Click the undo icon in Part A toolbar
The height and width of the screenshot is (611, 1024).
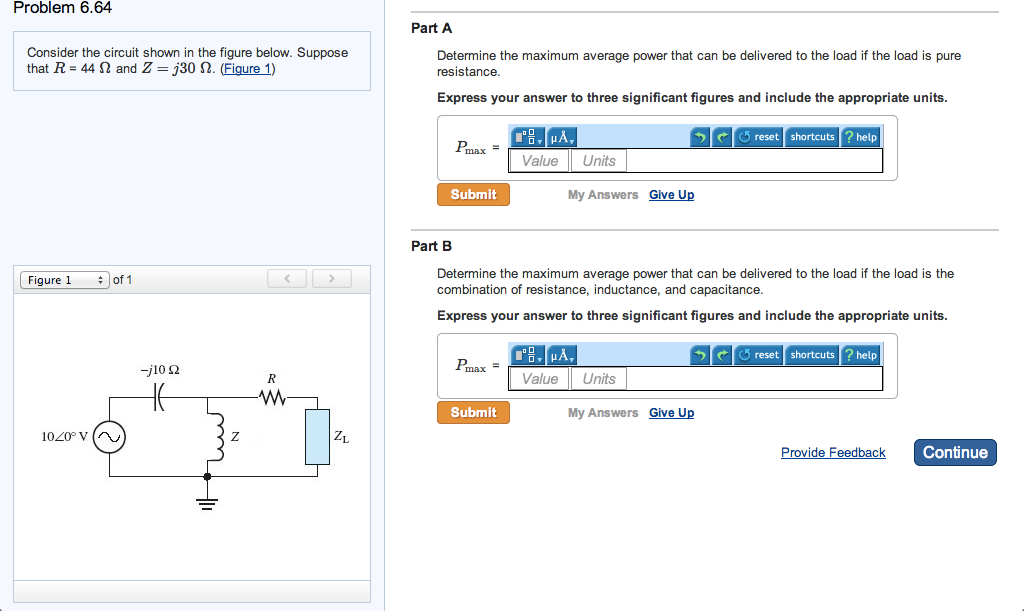(702, 137)
